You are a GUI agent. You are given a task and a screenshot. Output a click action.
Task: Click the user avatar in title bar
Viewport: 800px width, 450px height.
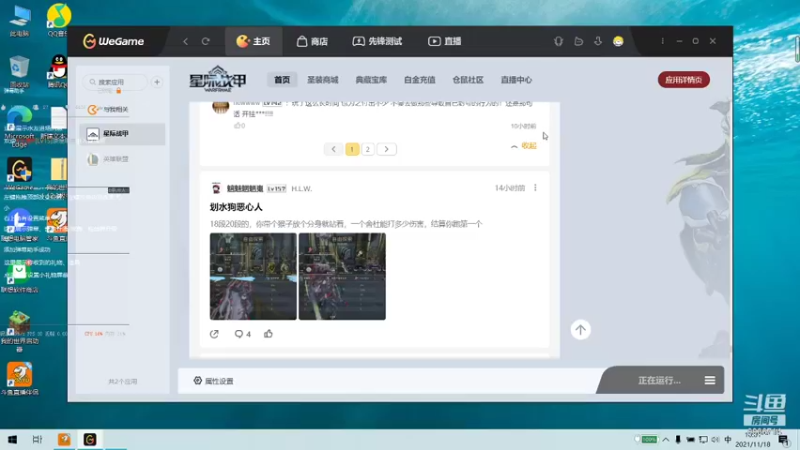tap(618, 41)
